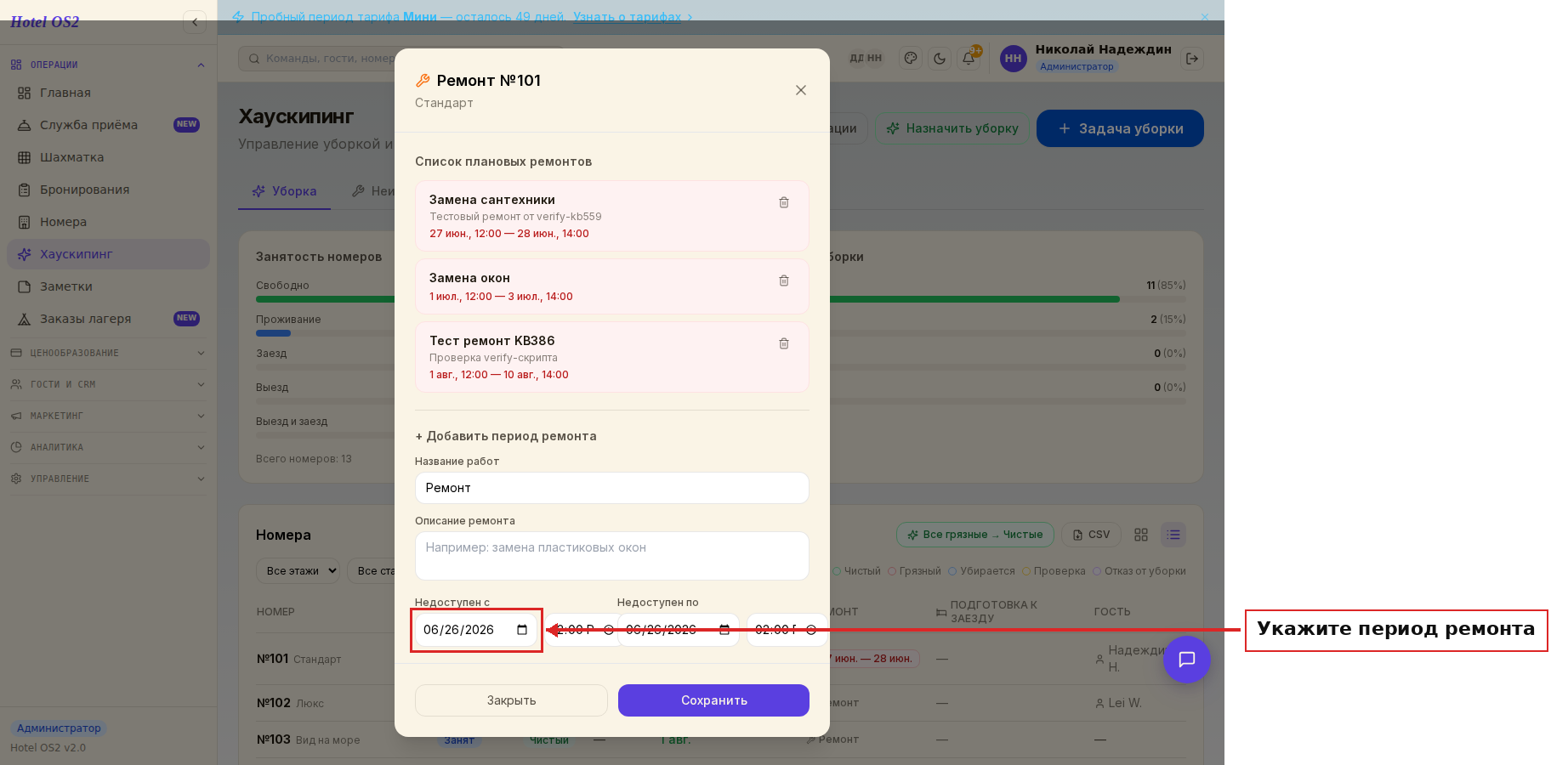Dismiss the trial period banner

point(1204,17)
